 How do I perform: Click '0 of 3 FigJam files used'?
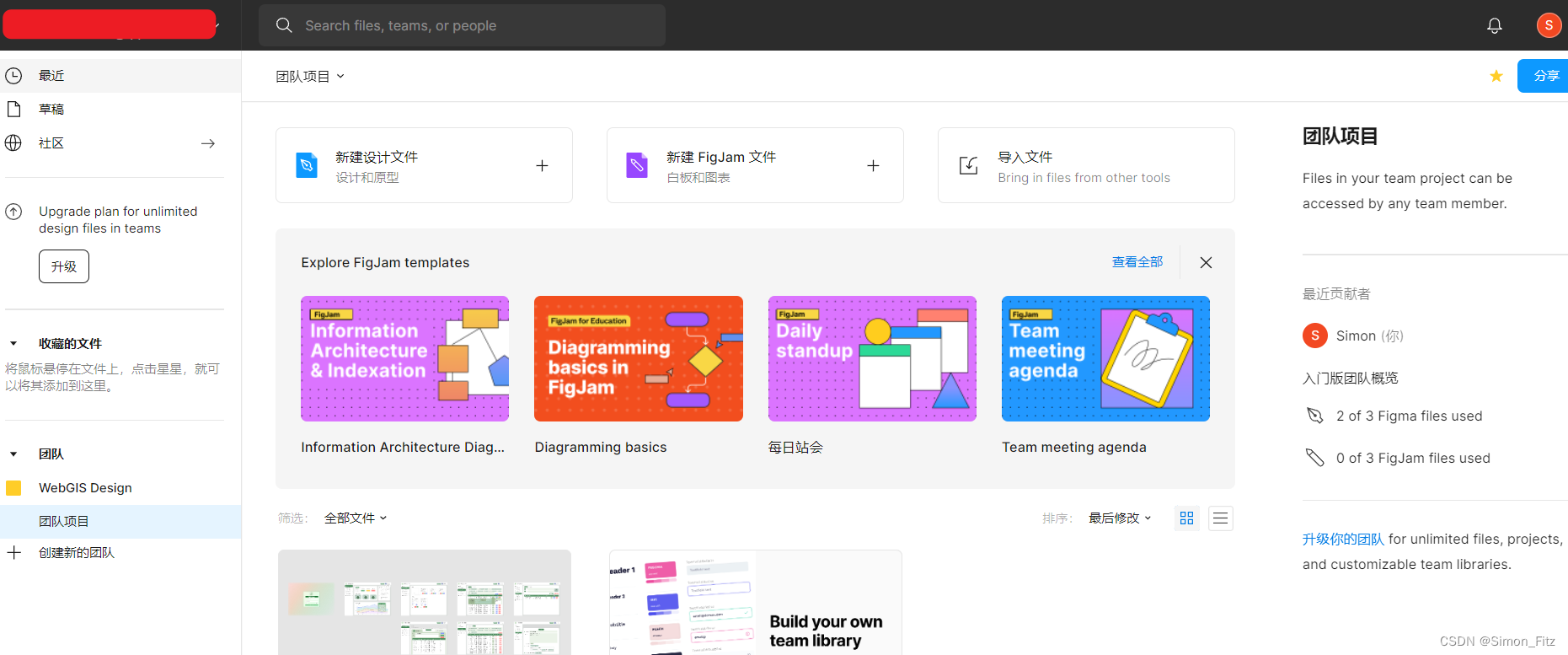(1413, 458)
